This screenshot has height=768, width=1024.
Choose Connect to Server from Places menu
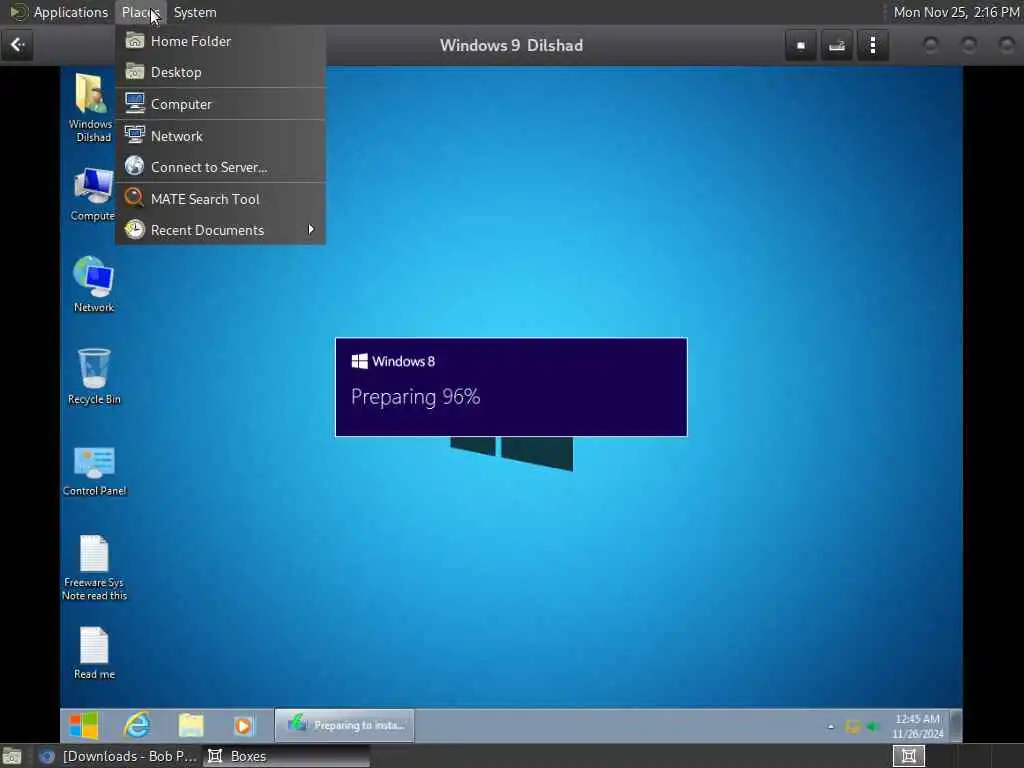pos(221,167)
